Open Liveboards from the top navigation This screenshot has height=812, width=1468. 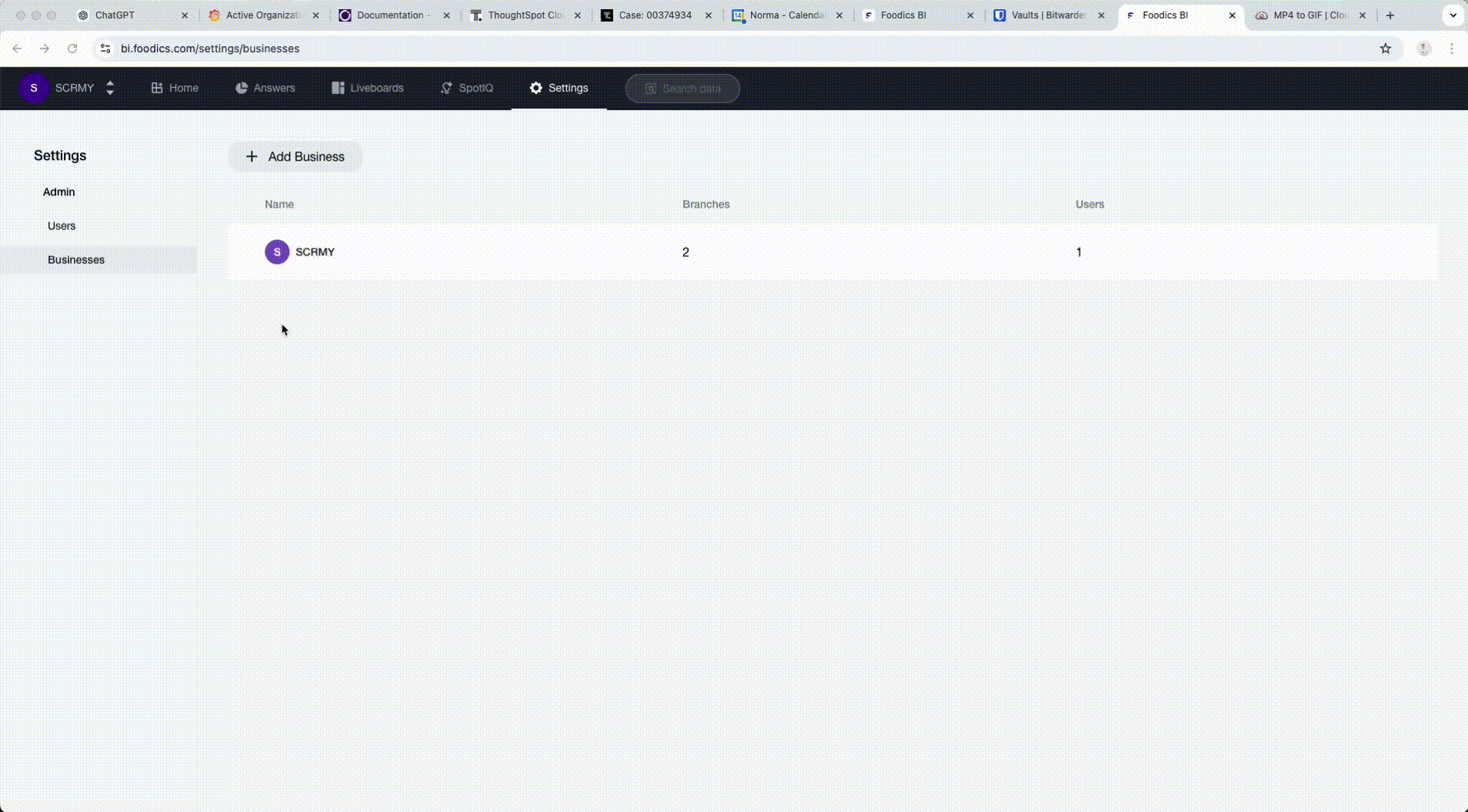367,88
